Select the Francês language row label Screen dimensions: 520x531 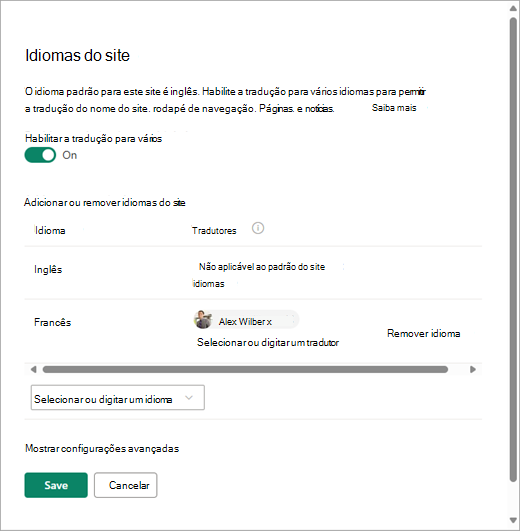(x=52, y=322)
